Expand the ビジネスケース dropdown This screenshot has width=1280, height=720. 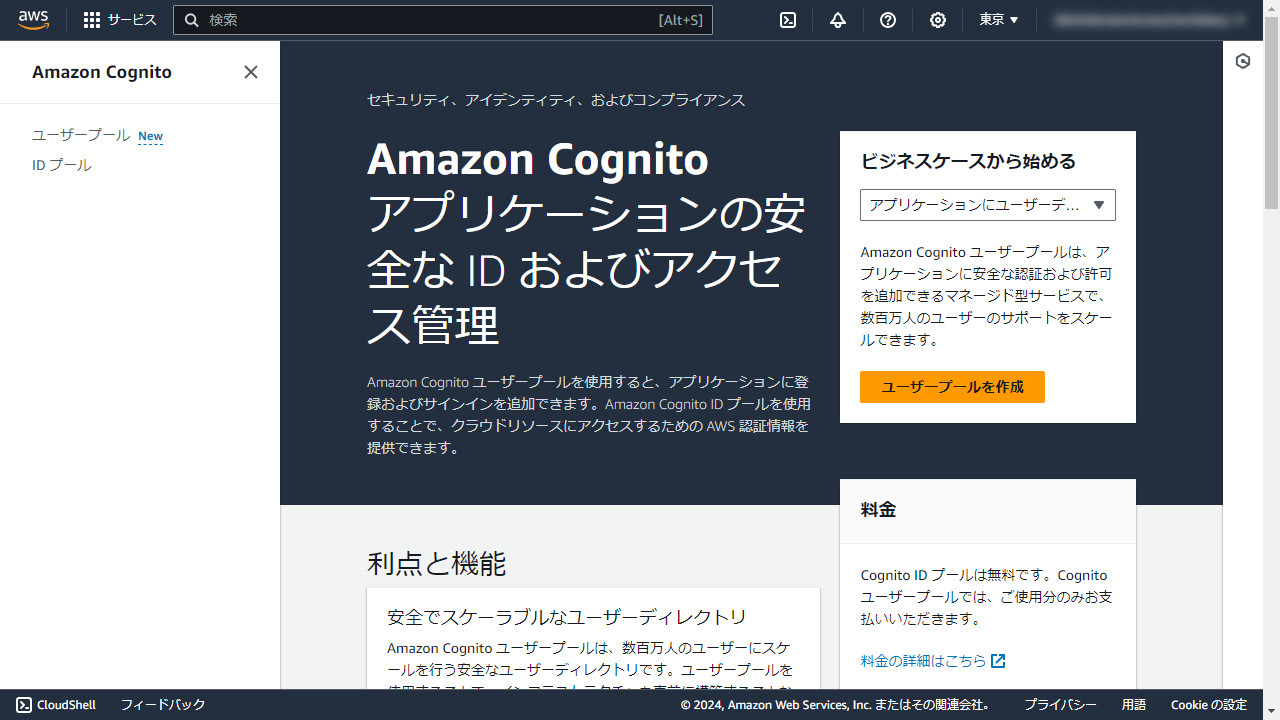988,205
